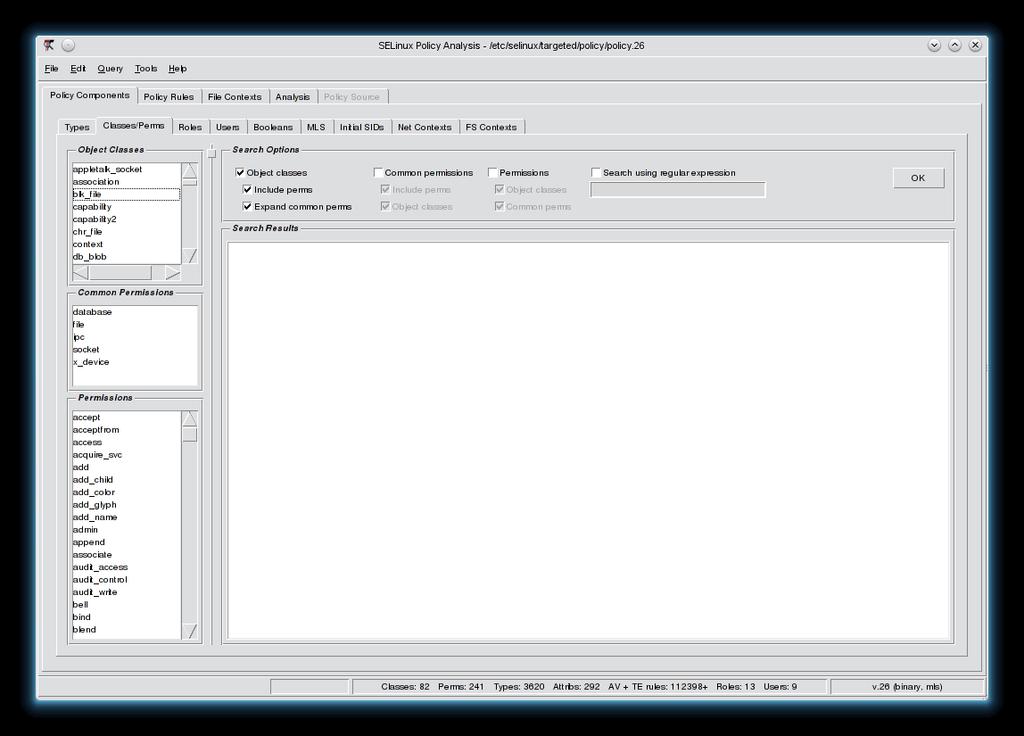Open the FS Contexts sub-tab
Screen dimensions: 1024x736
491,127
